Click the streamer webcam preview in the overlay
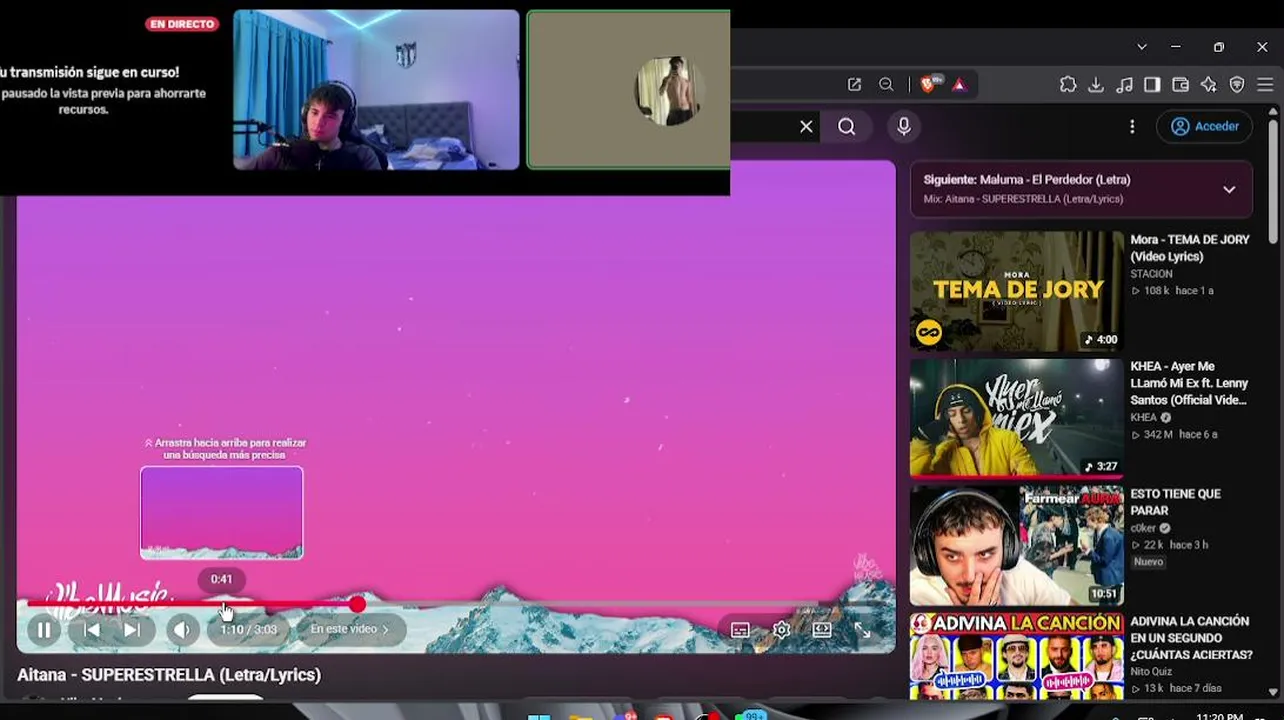This screenshot has width=1284, height=720. pos(376,90)
